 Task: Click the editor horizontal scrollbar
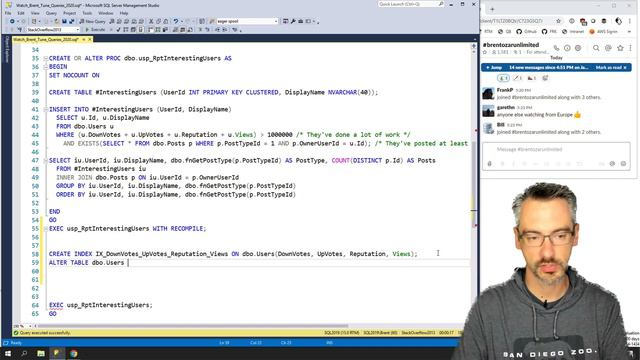click(192, 326)
